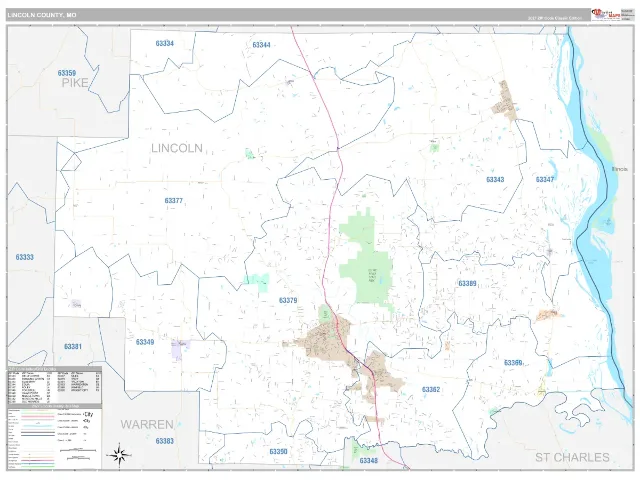The height and width of the screenshot is (480, 640).
Task: Click the distance scale bar in legend
Action: pos(78,450)
